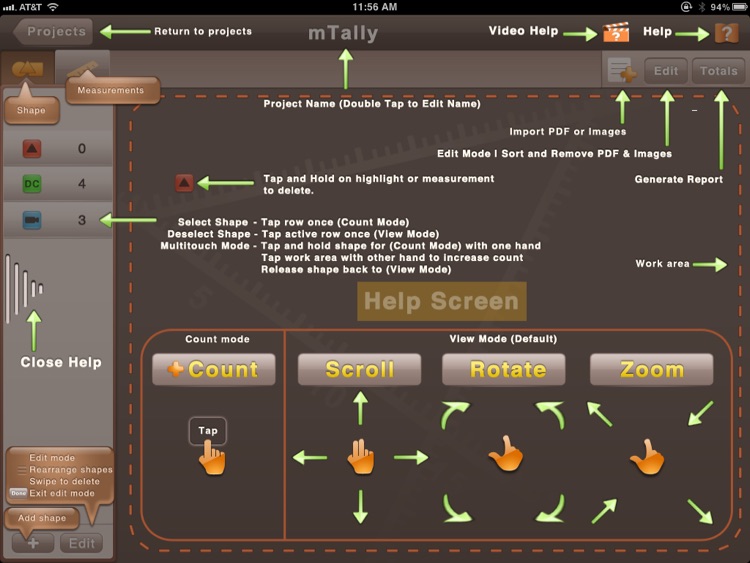Click the Scroll button
This screenshot has width=750, height=563.
click(x=360, y=369)
